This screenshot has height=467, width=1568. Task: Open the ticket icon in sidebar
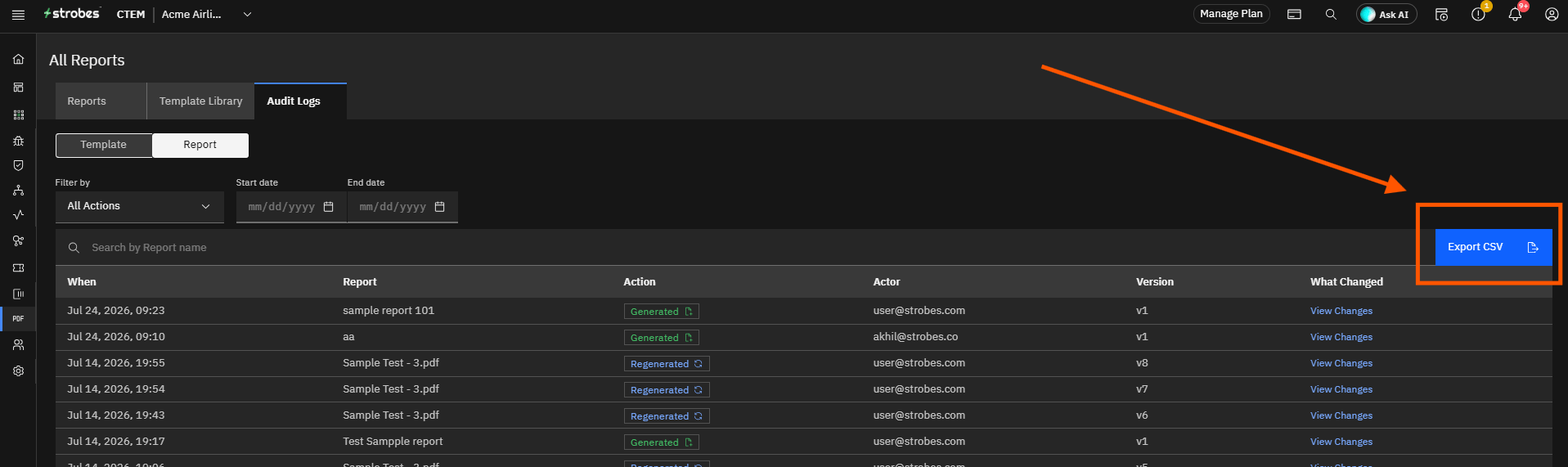18,267
